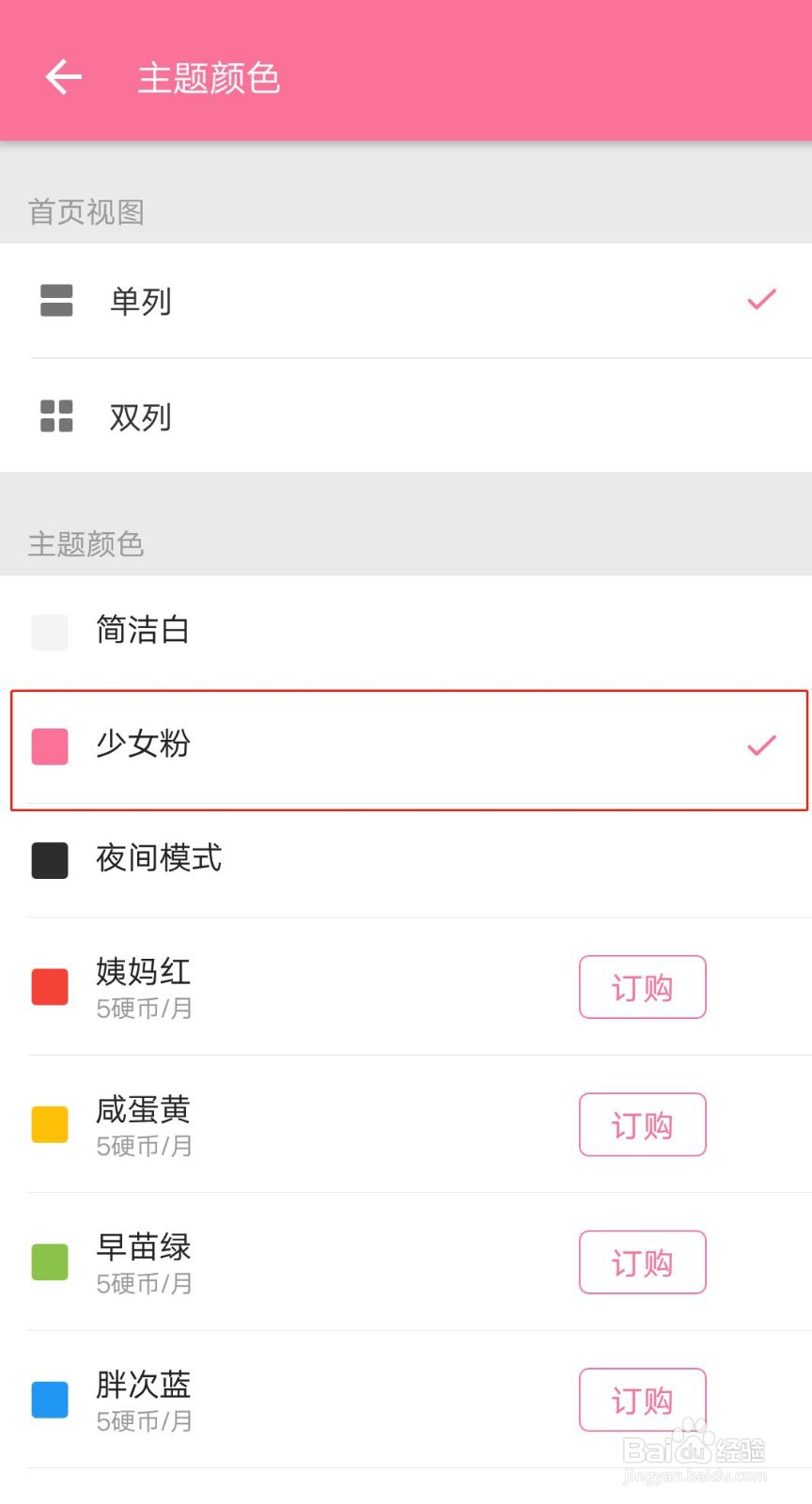This screenshot has width=812, height=1504.
Task: Switch to 夜间模式 theme
Action: [159, 858]
